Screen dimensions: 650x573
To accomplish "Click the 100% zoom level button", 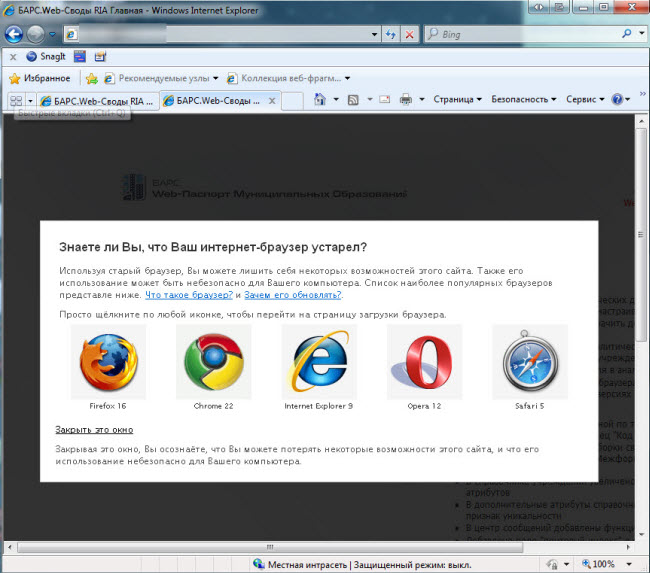I will 598,564.
